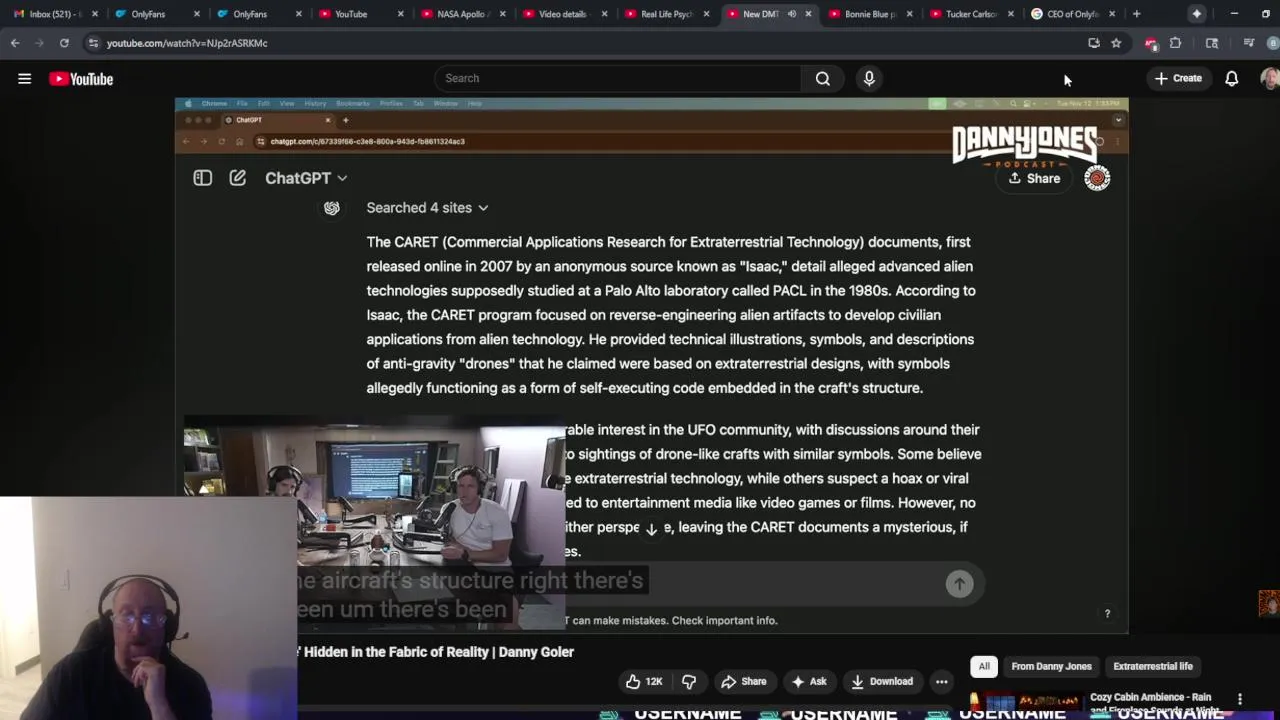The width and height of the screenshot is (1280, 720).
Task: Bookmark this page with the star icon
Action: (1116, 43)
